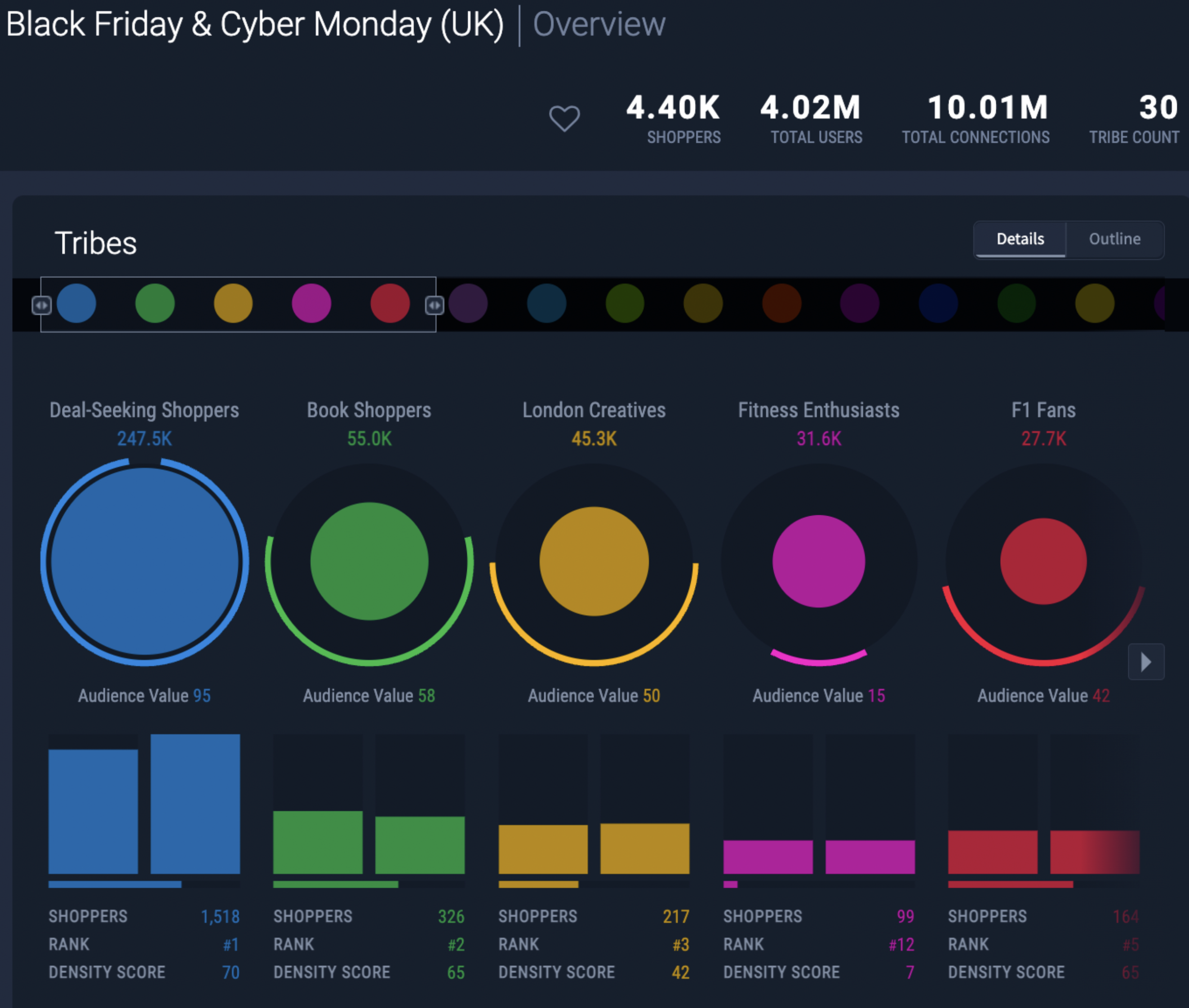The height and width of the screenshot is (1008, 1189).
Task: Click the first red F1 Fans bar
Action: 993,852
